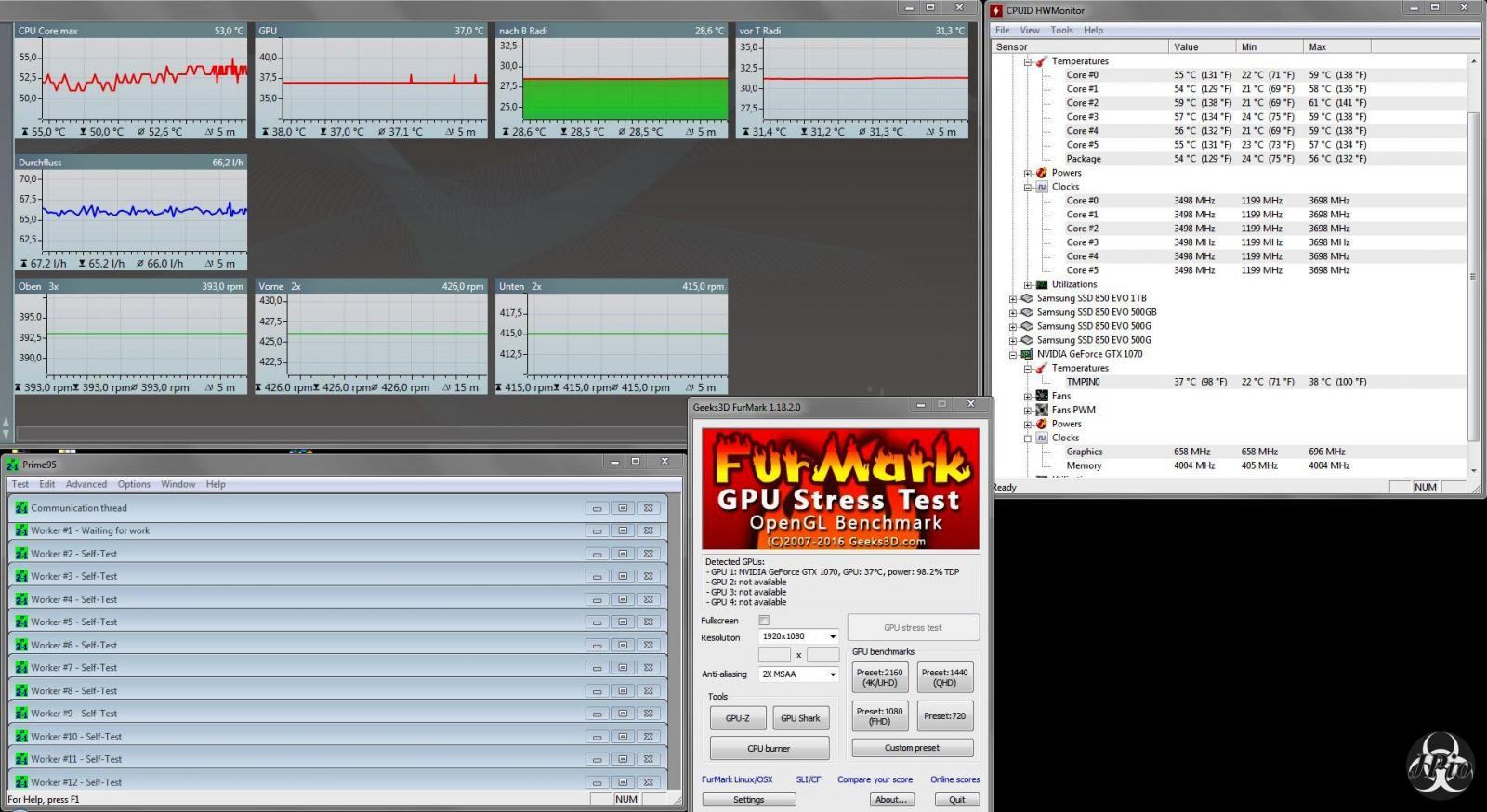
Task: Click the Utilizations icon in HWMonitor tree
Action: click(x=1042, y=284)
